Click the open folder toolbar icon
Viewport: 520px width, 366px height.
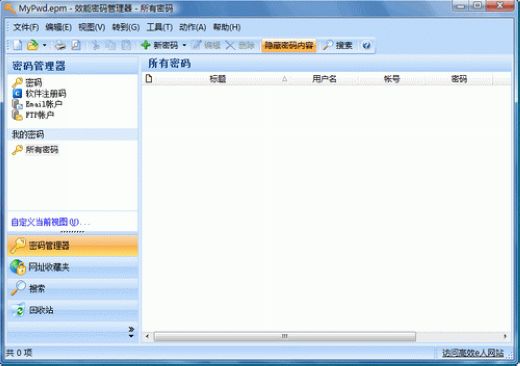(x=33, y=45)
